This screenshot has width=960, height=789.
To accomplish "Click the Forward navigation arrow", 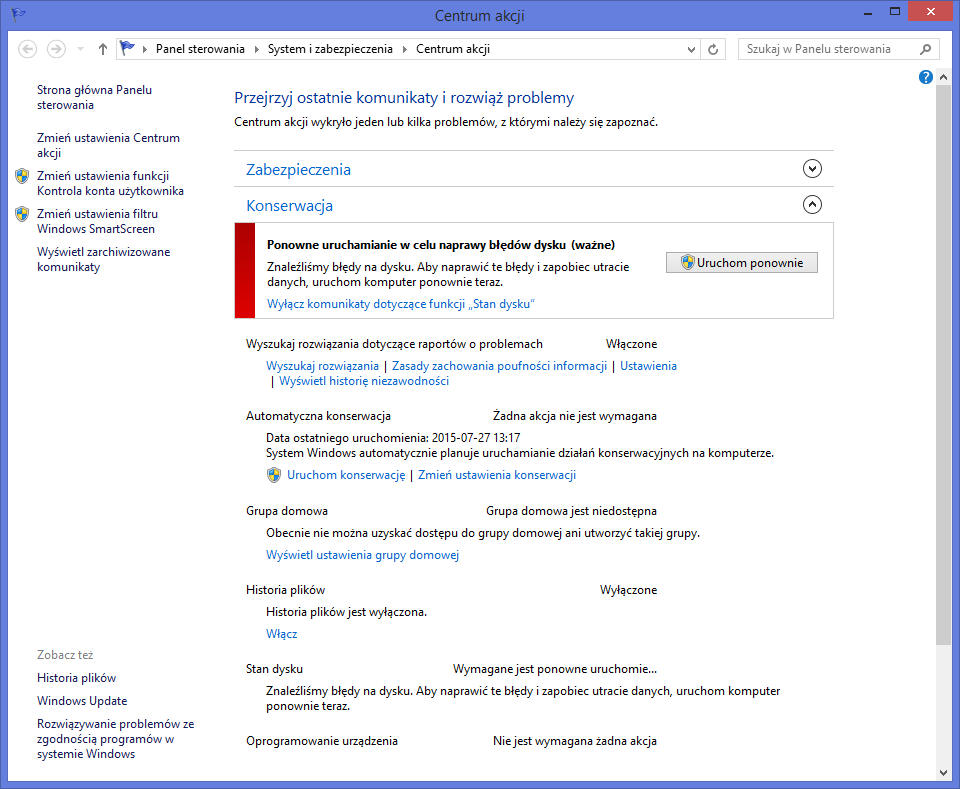I will 56,49.
